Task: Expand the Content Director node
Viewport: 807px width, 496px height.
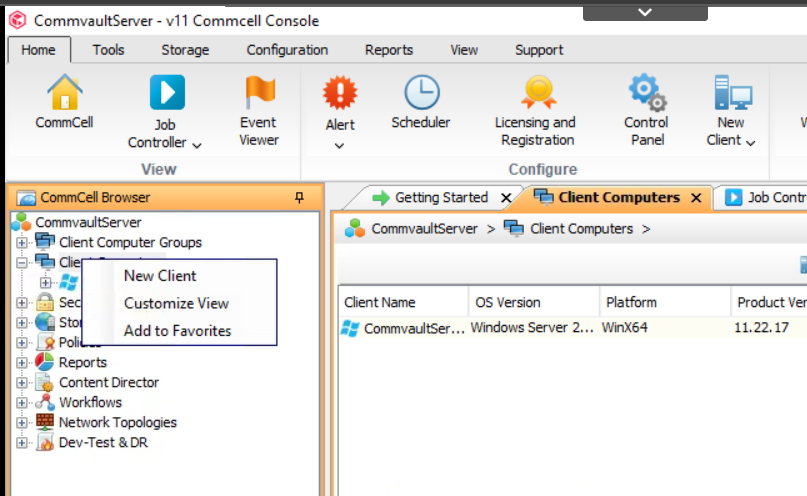Action: pos(22,382)
